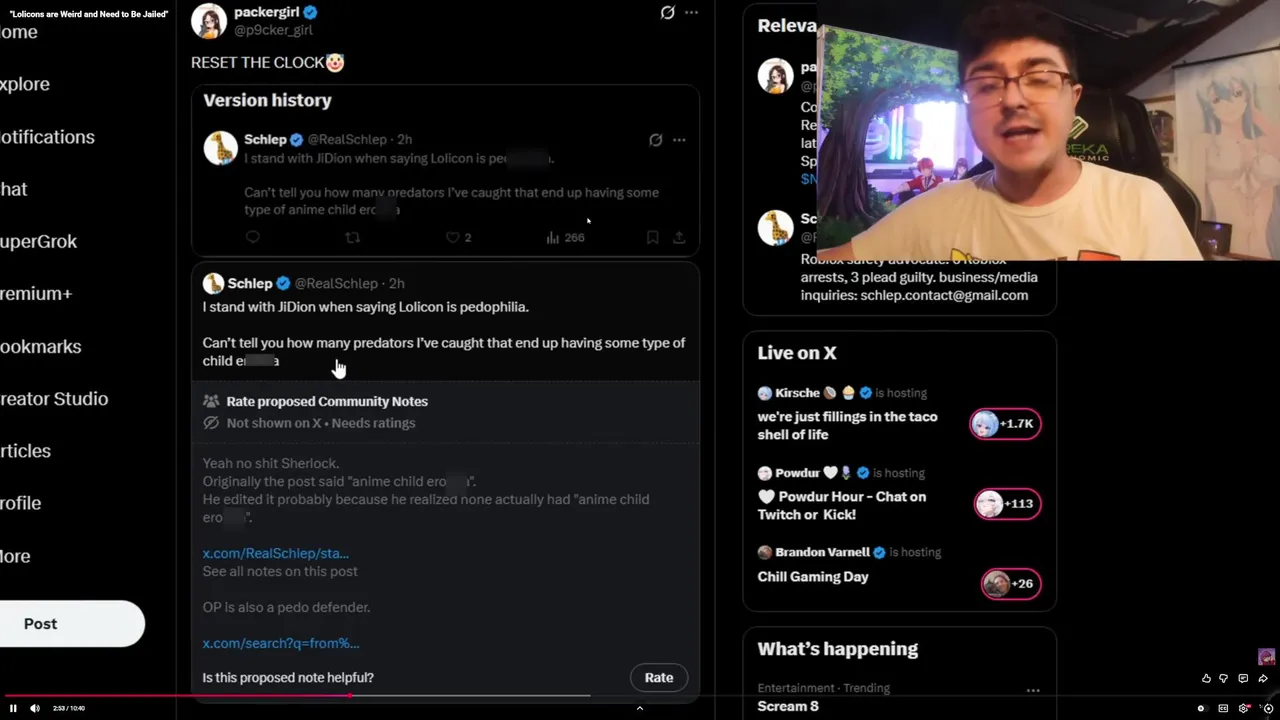Open packergirl username link

[x=266, y=12]
